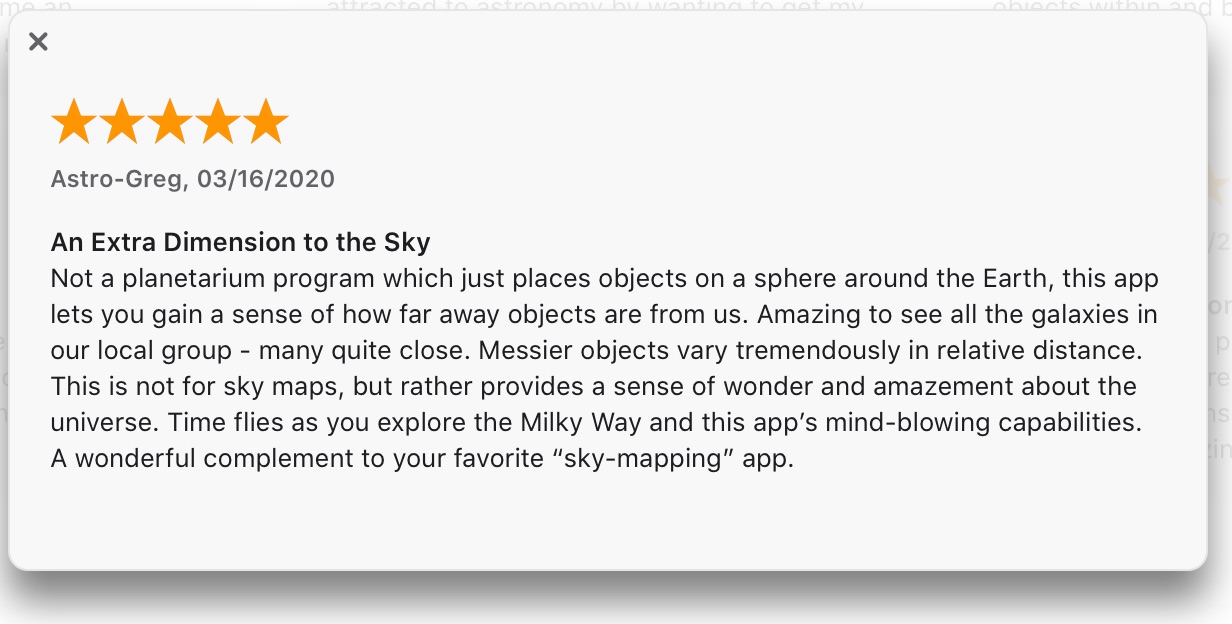Image resolution: width=1232 pixels, height=624 pixels.
Task: Select the partially visible date behind the card
Action: point(1224,240)
